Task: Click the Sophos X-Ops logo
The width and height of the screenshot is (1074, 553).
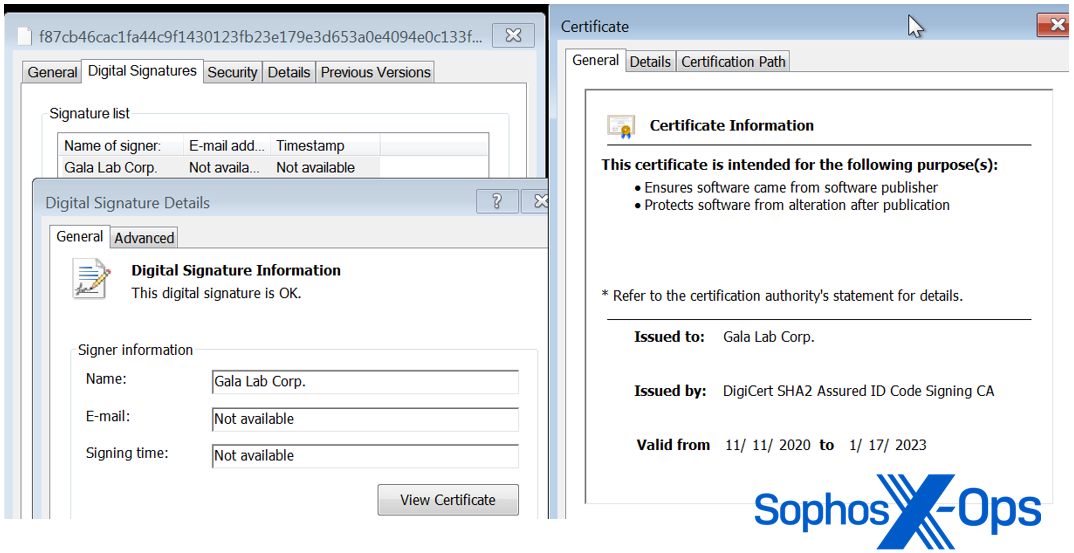Action: tap(896, 510)
